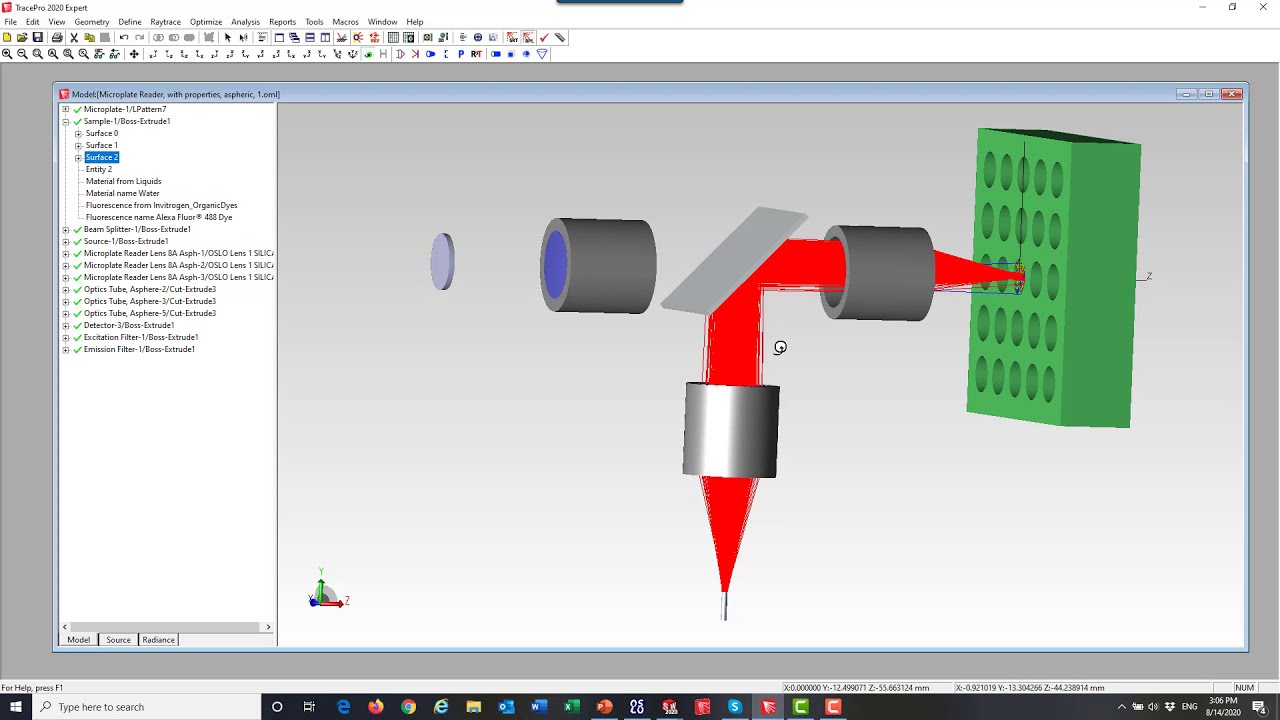Toggle the green check on Detector-3/Boss-Extrude1
The height and width of the screenshot is (720, 1280).
(x=77, y=325)
